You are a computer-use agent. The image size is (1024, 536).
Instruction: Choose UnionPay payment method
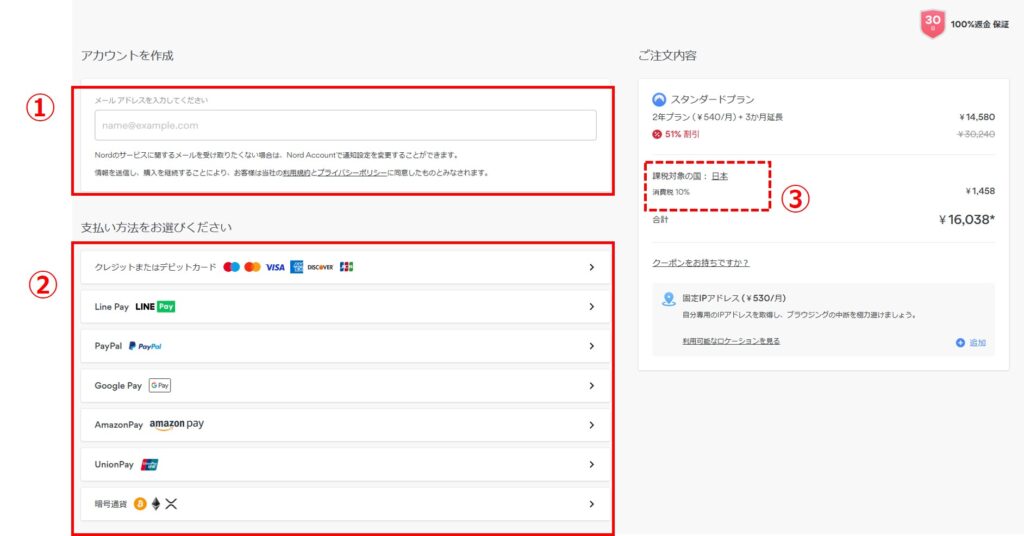coord(345,465)
